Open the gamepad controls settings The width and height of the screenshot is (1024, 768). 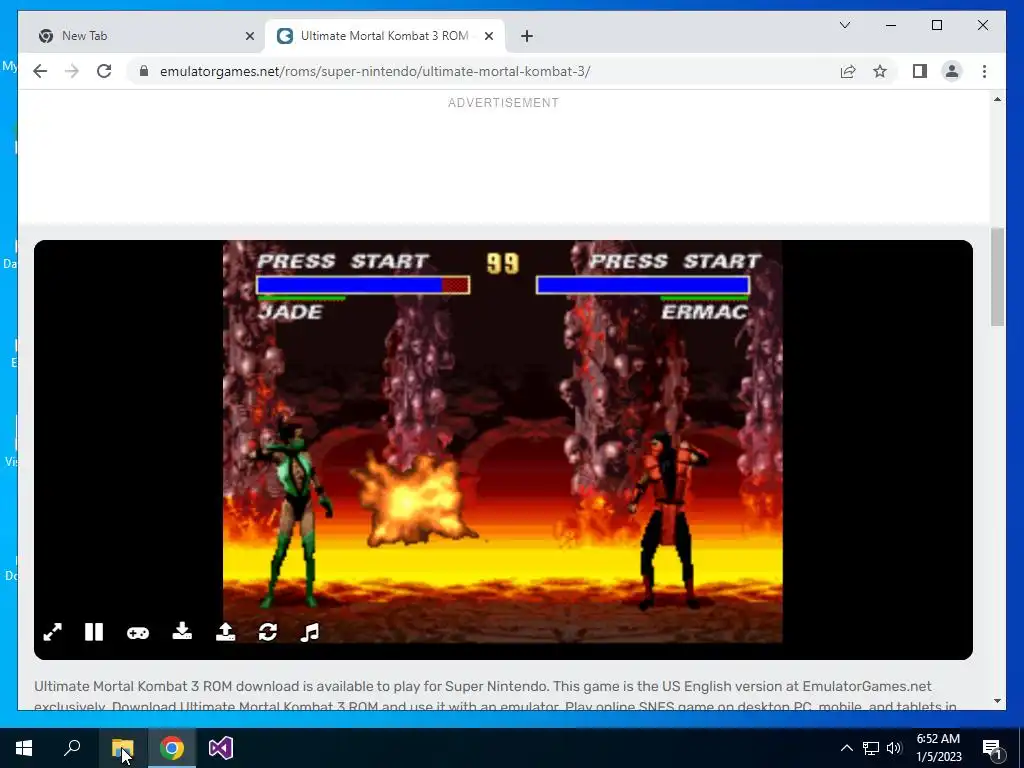coord(138,633)
